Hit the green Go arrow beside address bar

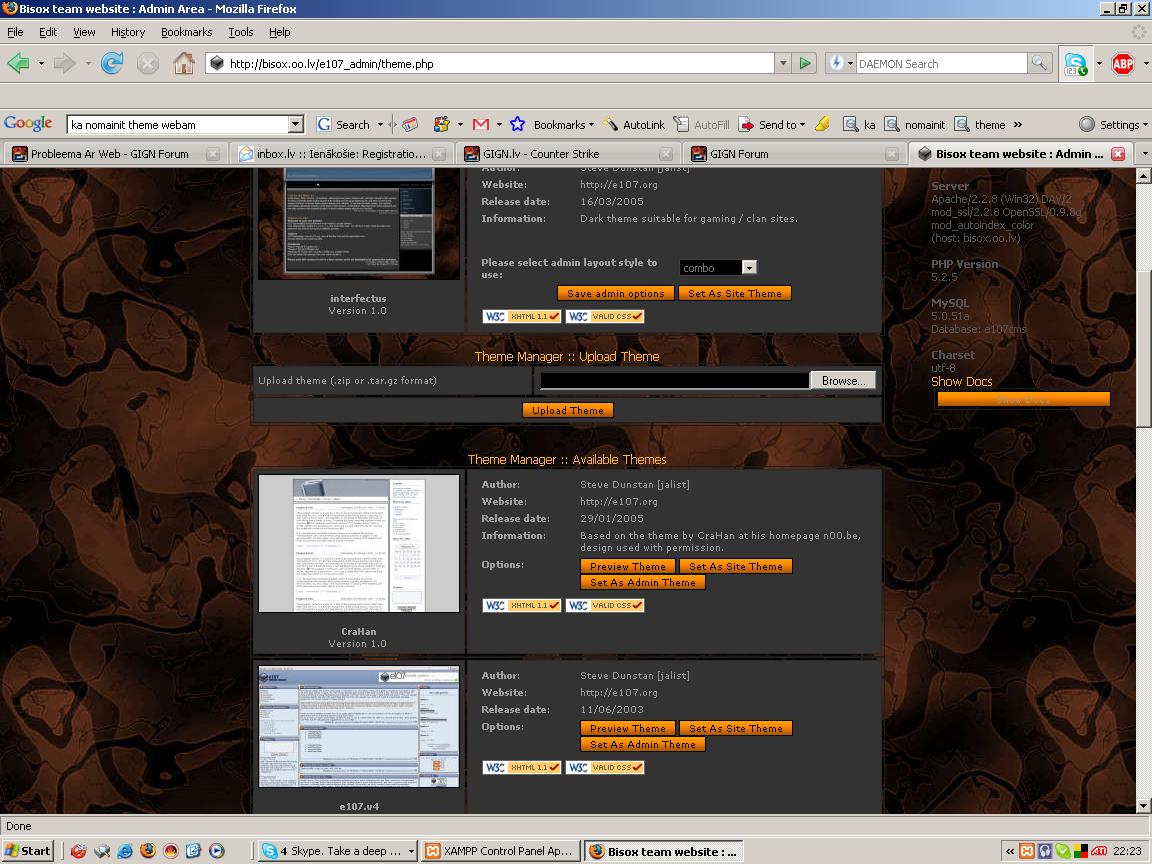[805, 64]
